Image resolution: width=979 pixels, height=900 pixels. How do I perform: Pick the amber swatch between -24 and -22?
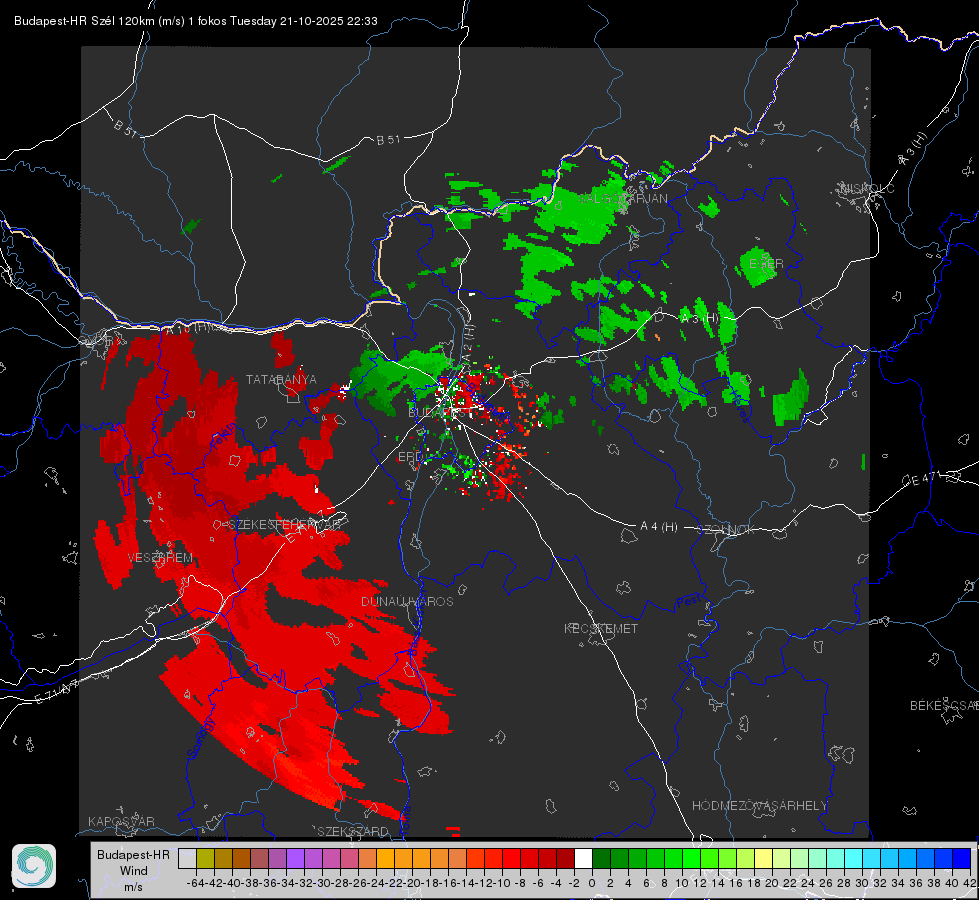(385, 858)
